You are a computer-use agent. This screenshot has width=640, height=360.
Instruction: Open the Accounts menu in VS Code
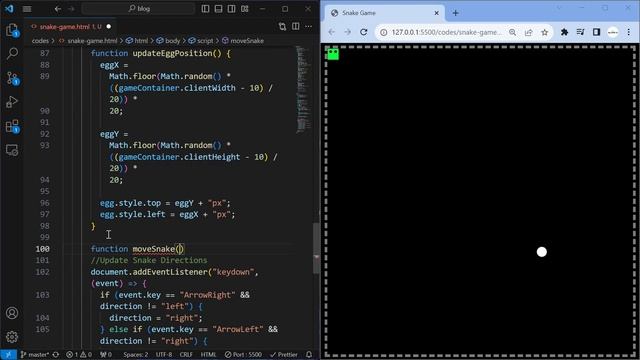click(12, 313)
